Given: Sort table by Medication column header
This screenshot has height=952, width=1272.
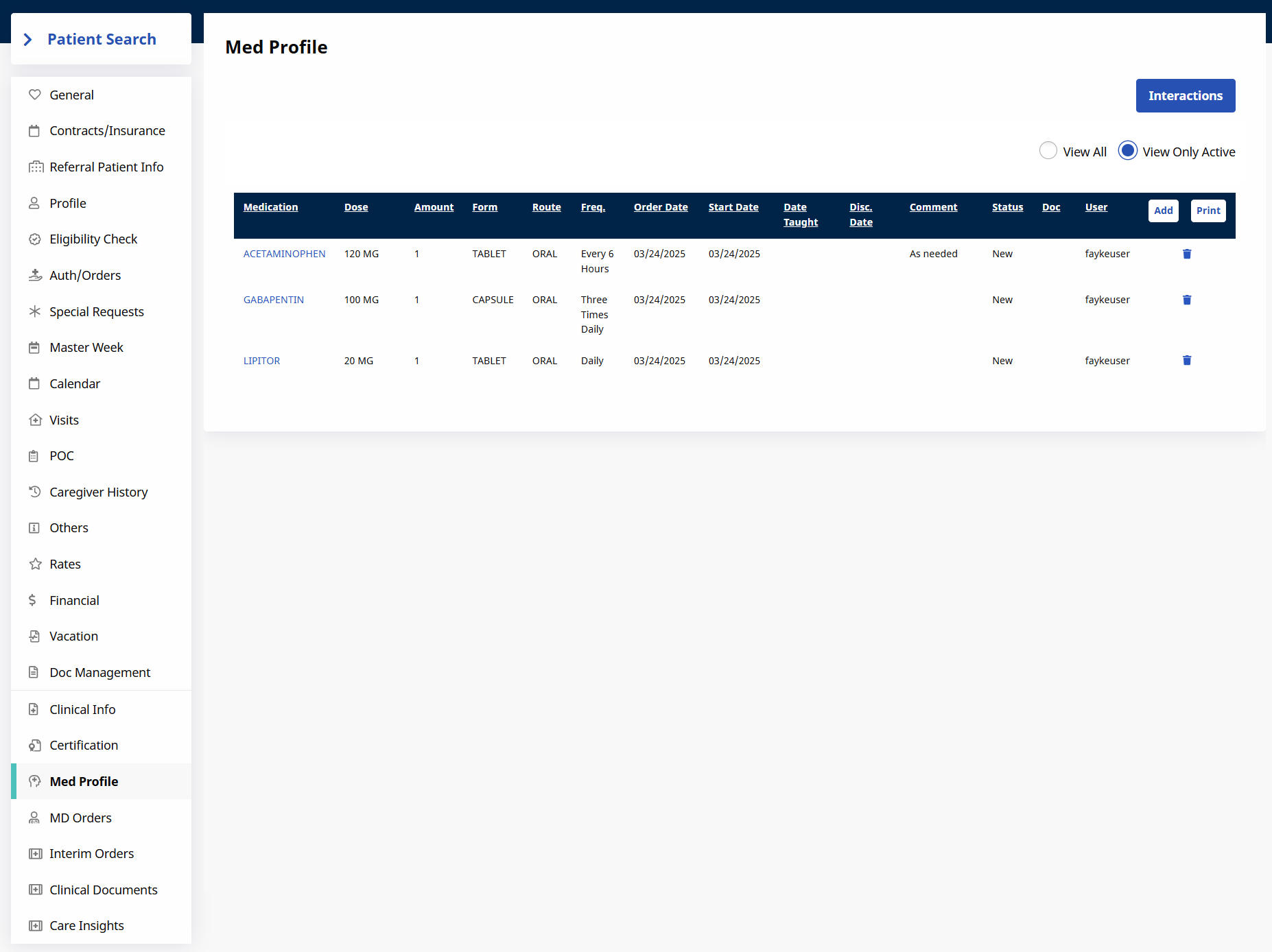Looking at the screenshot, I should point(270,207).
